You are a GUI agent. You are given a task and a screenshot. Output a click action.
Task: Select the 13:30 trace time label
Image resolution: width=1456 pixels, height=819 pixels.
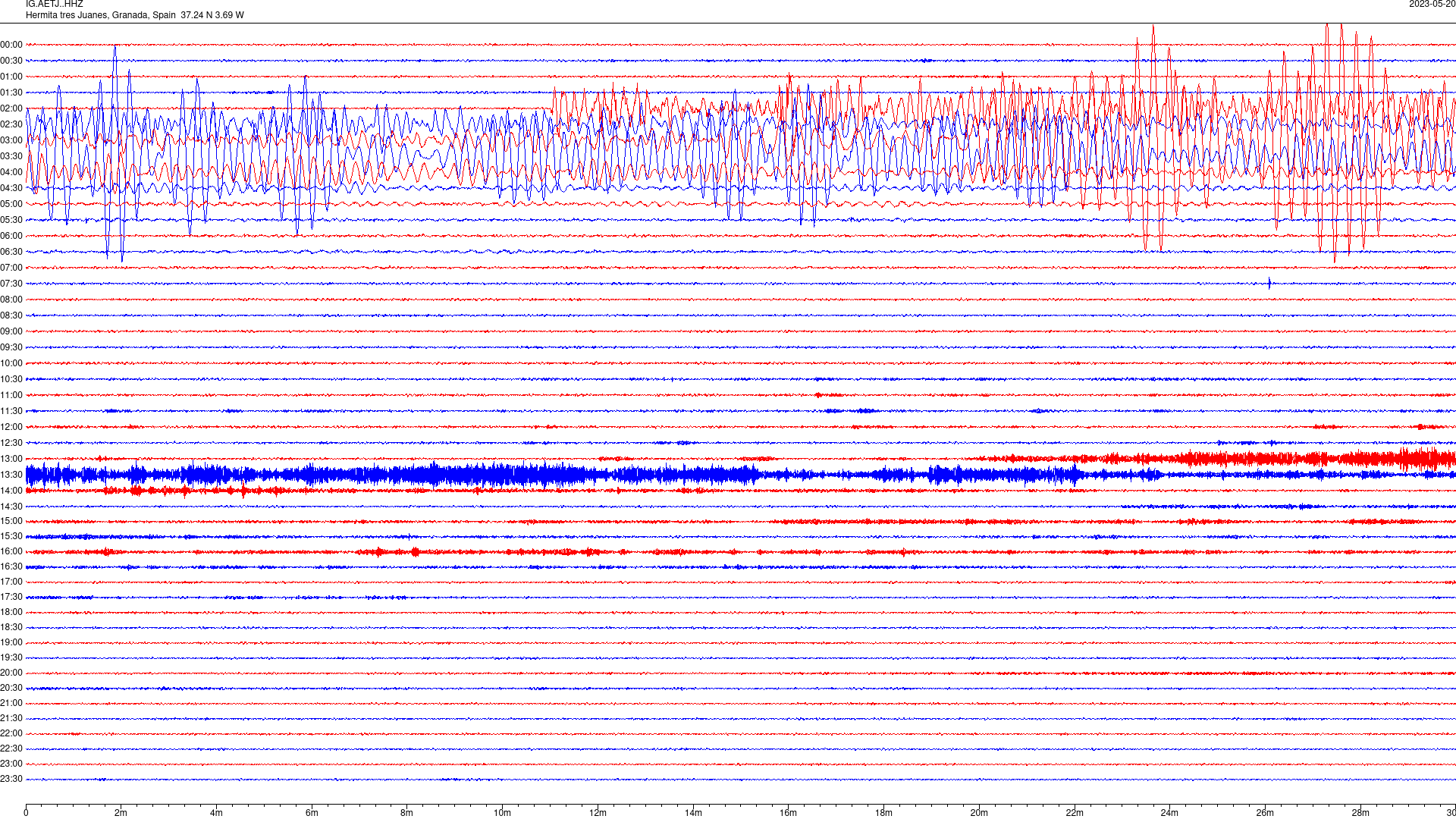[x=11, y=475]
